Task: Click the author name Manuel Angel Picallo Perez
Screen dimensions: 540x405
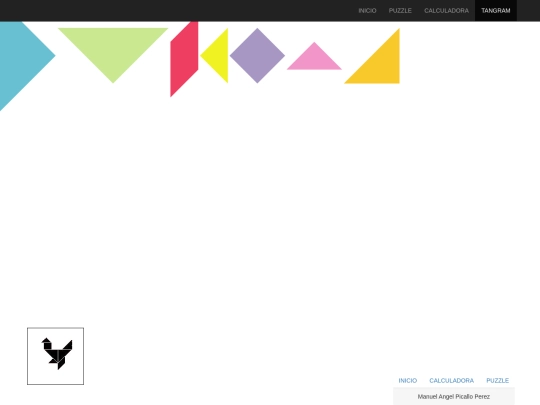Action: pyautogui.click(x=454, y=396)
